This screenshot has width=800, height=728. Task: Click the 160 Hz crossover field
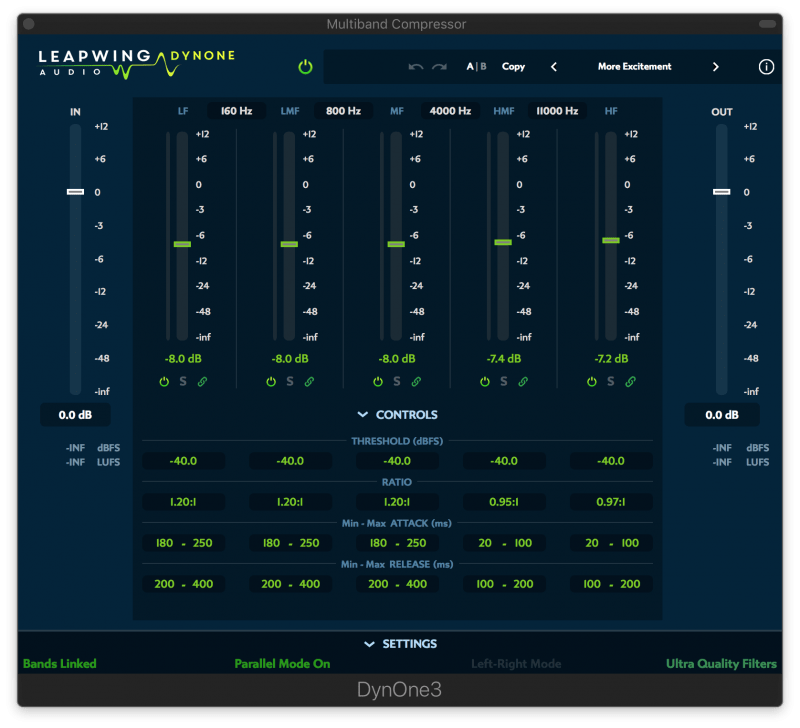click(236, 111)
